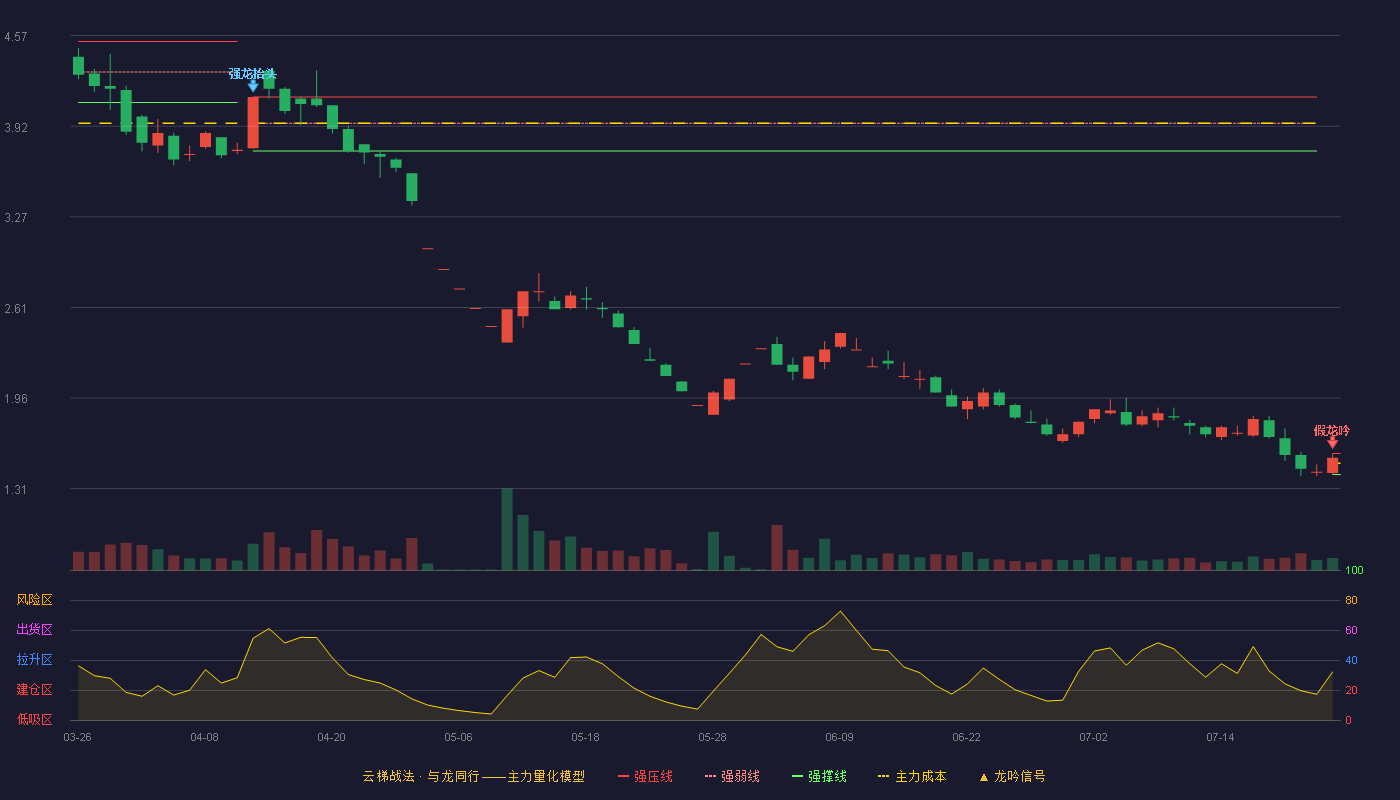Toggle the 龙吟信号 legend item

pos(1012,776)
